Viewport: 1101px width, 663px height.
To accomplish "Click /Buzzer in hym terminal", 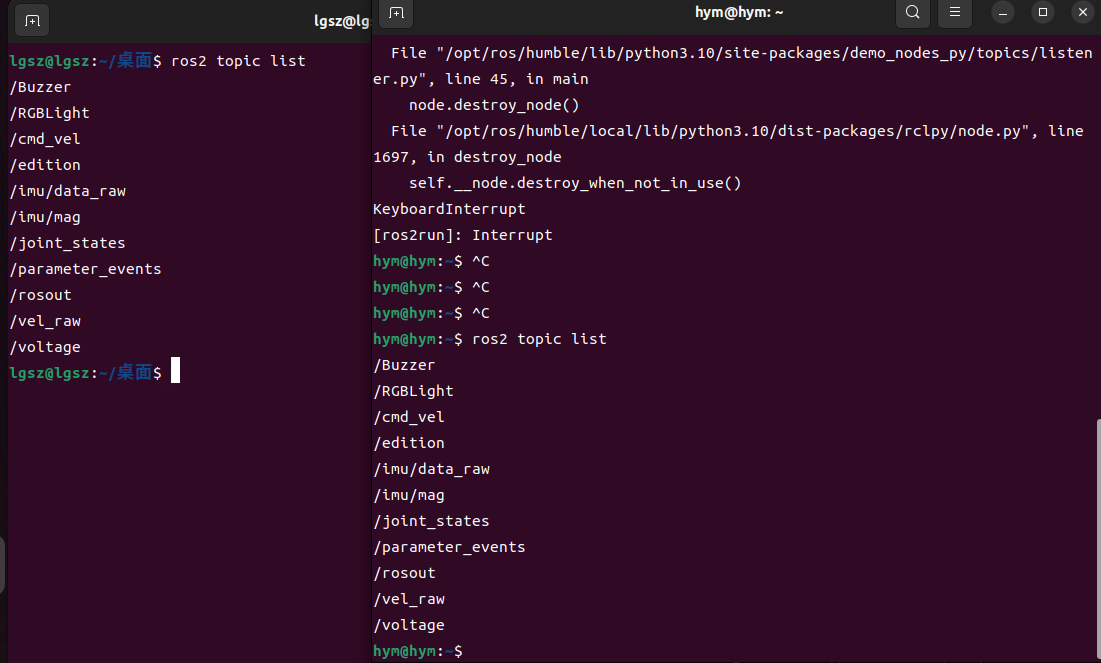I will pyautogui.click(x=404, y=365).
